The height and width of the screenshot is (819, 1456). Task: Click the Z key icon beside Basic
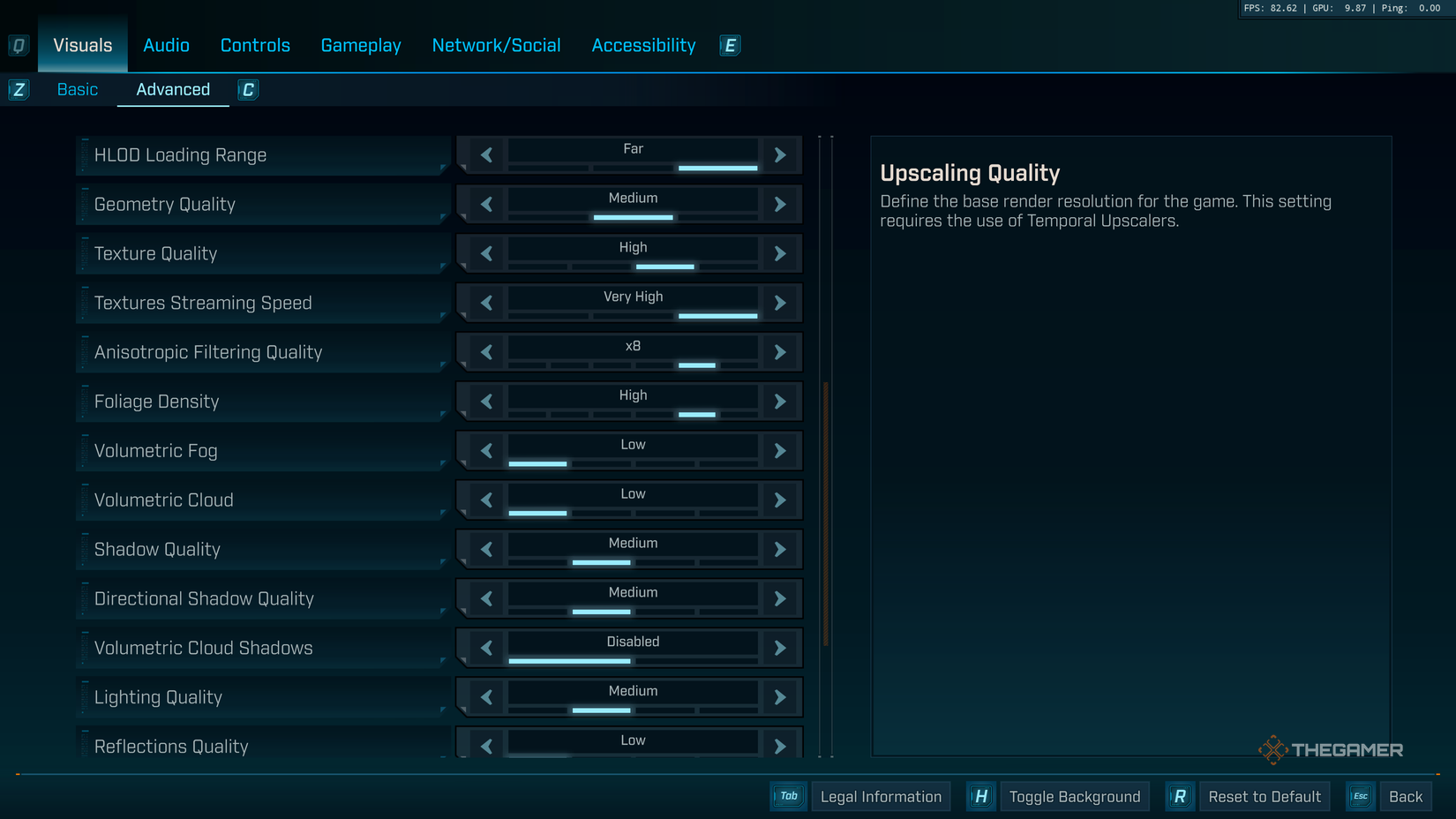pyautogui.click(x=19, y=90)
